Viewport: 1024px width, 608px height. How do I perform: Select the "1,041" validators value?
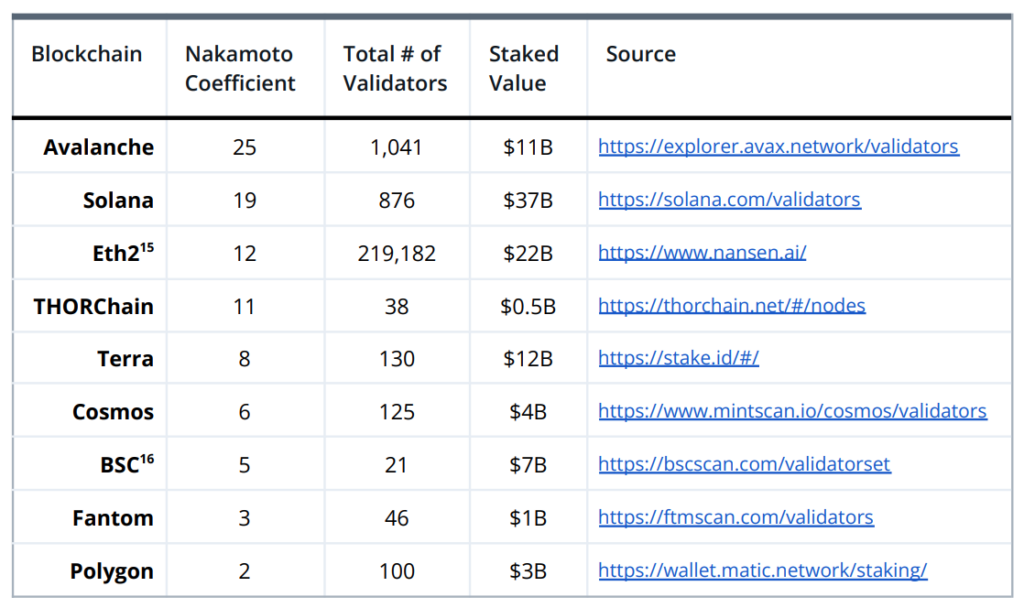396,148
